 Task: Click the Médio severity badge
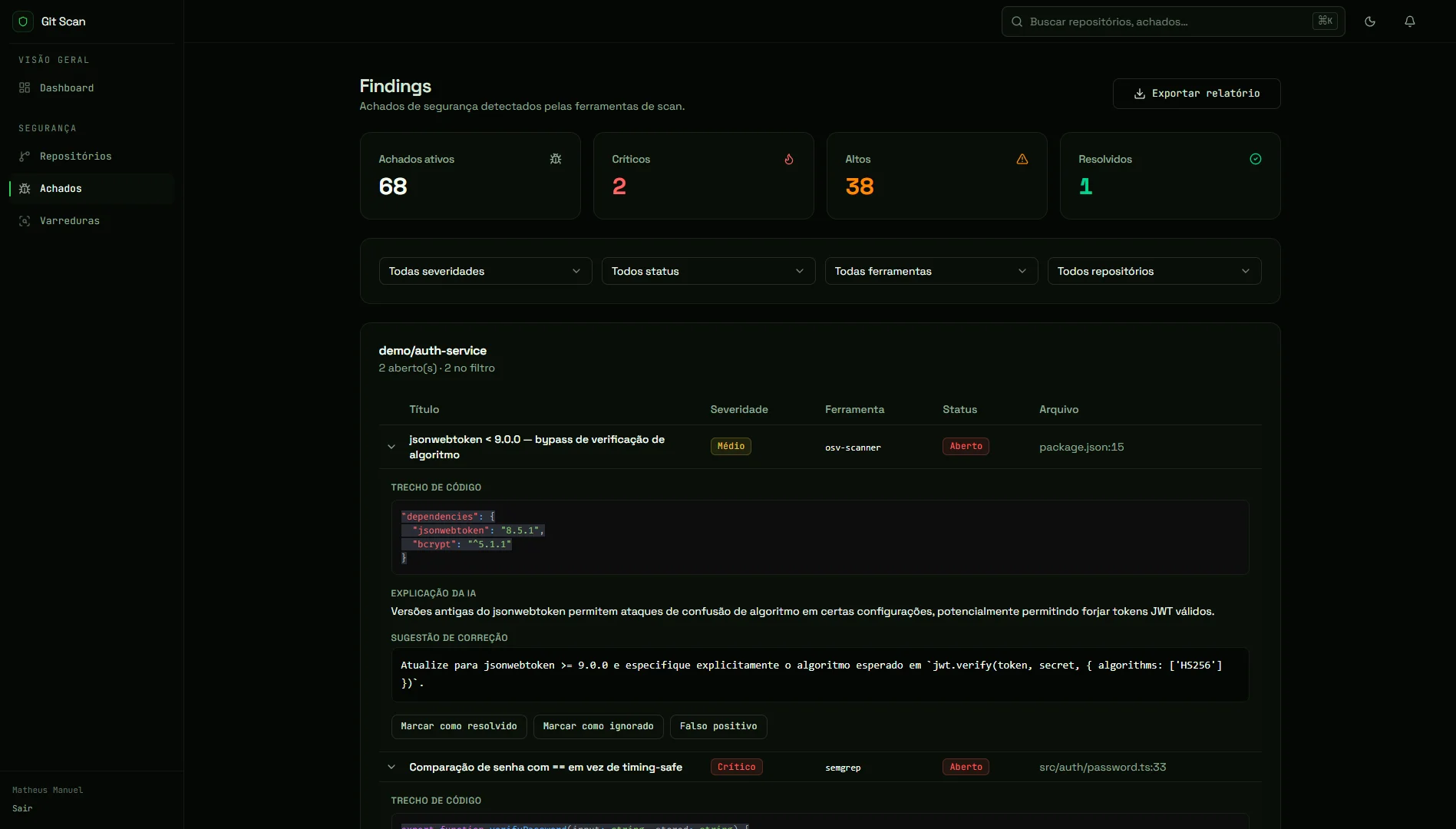(x=731, y=447)
